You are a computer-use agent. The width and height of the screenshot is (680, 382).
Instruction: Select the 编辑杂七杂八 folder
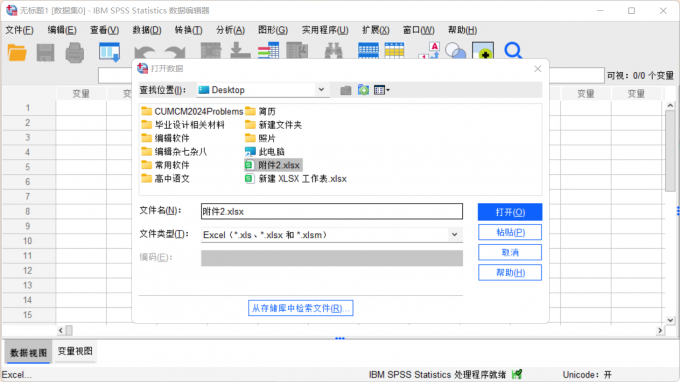click(174, 152)
